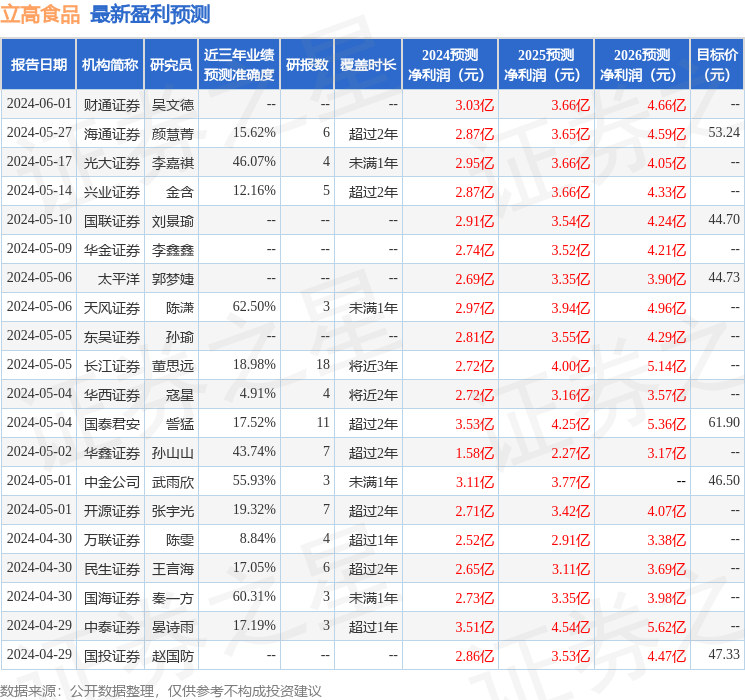The image size is (745, 700).
Task: Click the 海通证券 institution cell
Action: [112, 134]
